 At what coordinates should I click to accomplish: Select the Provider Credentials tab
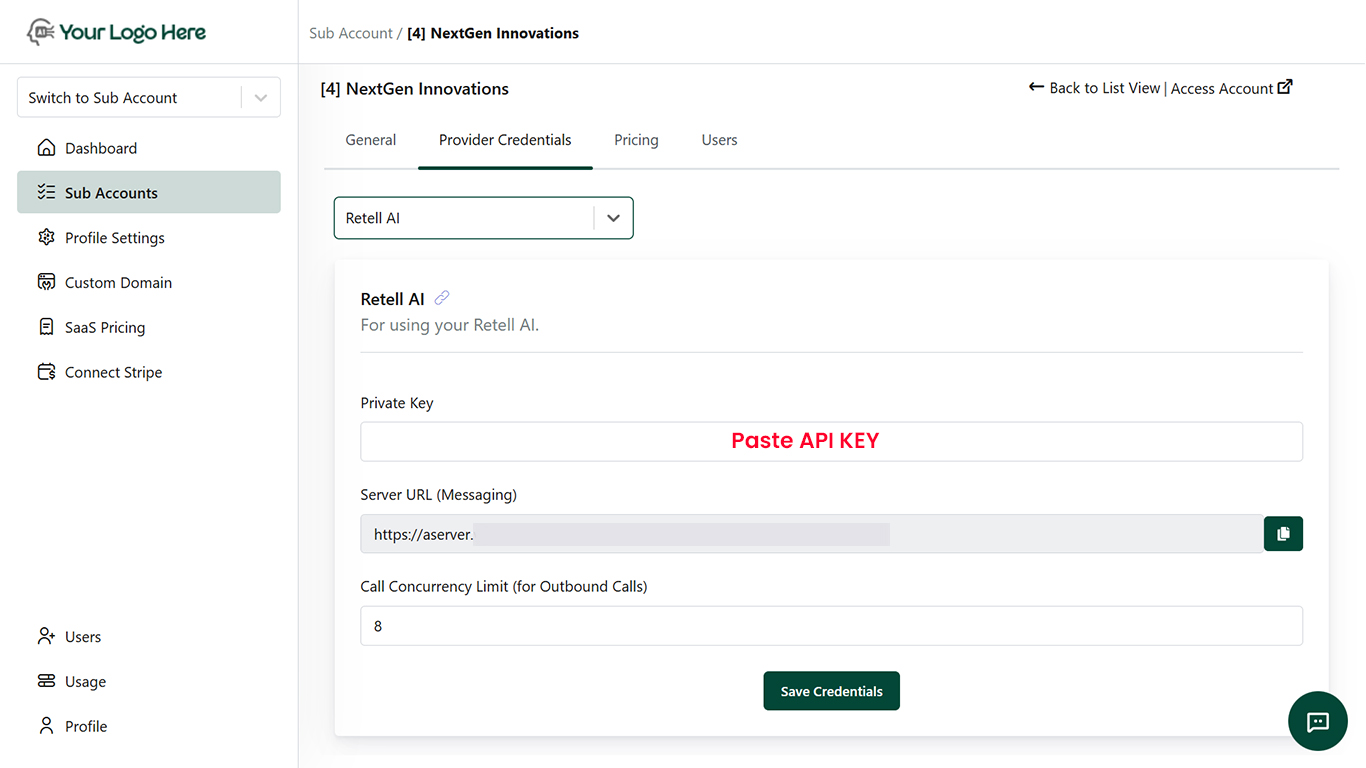pos(505,140)
